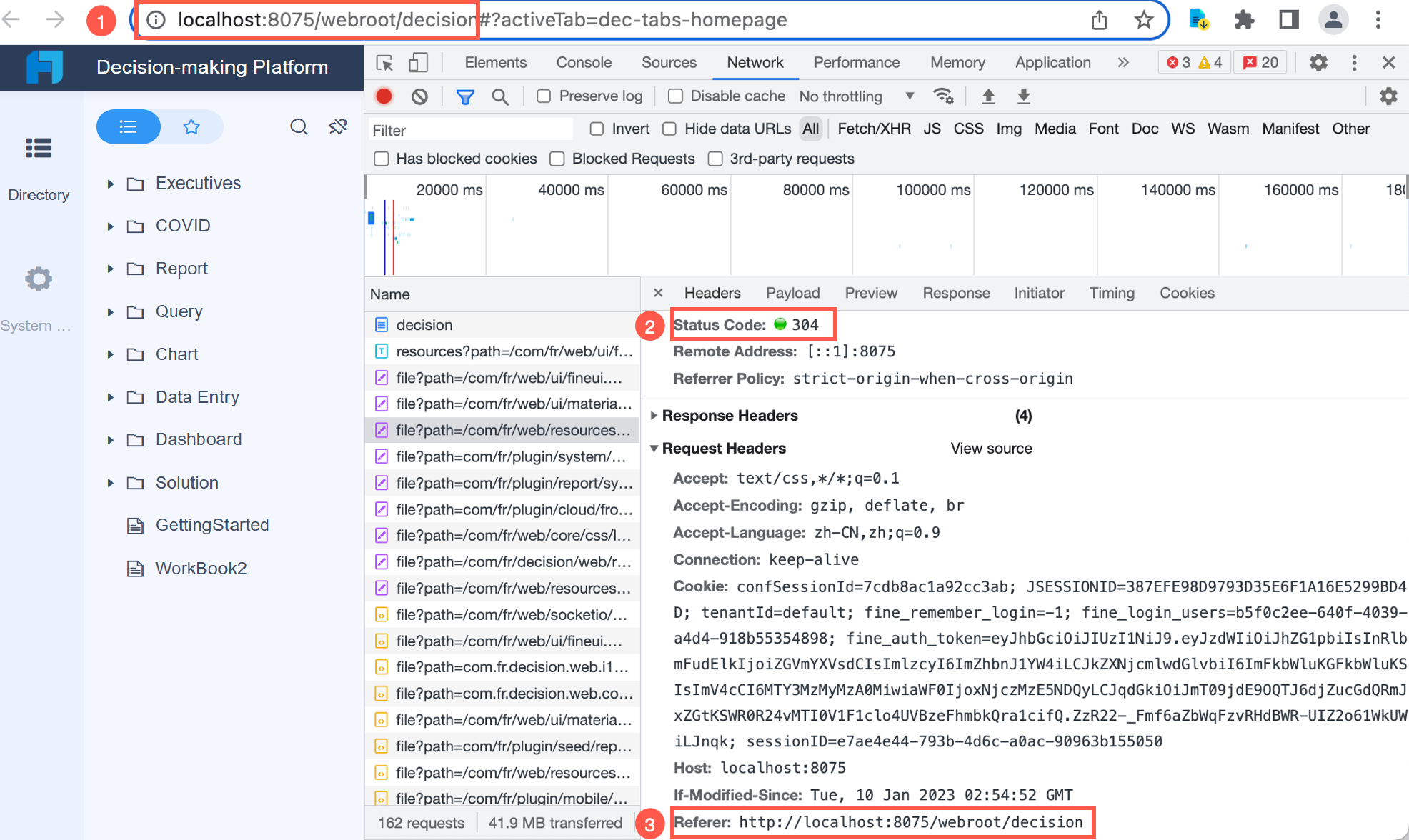This screenshot has width=1409, height=840.
Task: Open DevTools settings gear
Action: point(1318,62)
